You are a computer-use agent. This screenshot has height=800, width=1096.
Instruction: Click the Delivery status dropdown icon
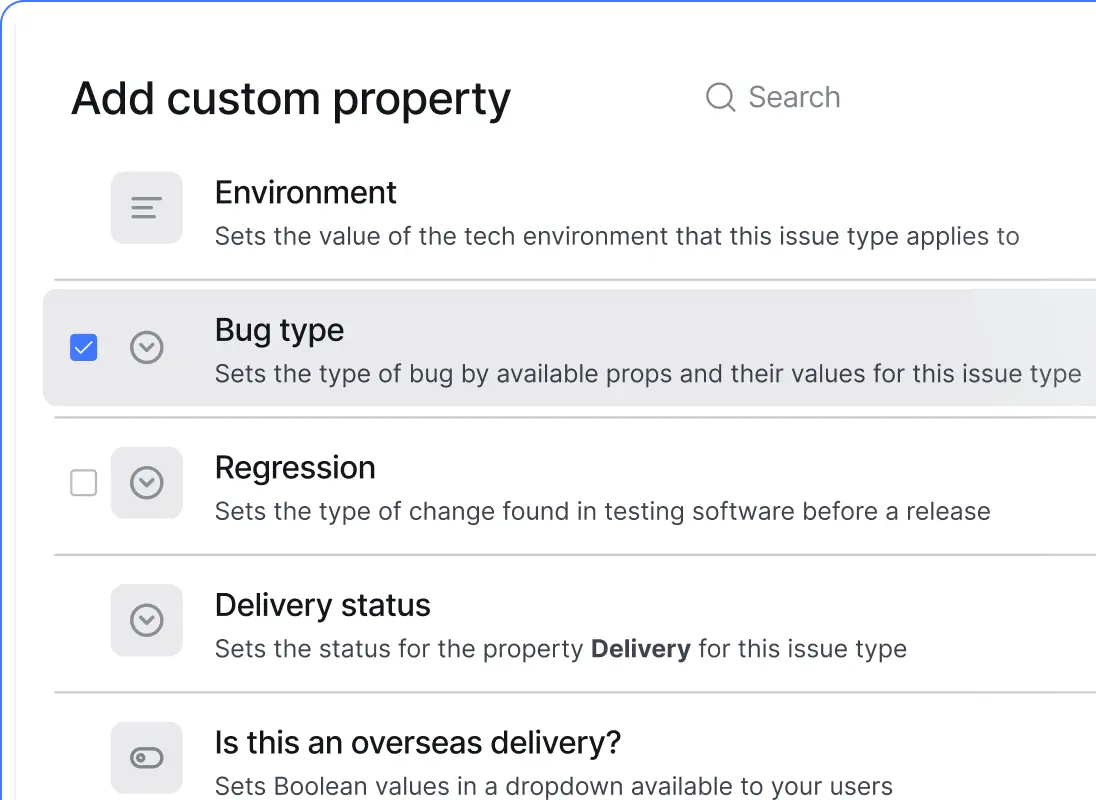coord(147,620)
